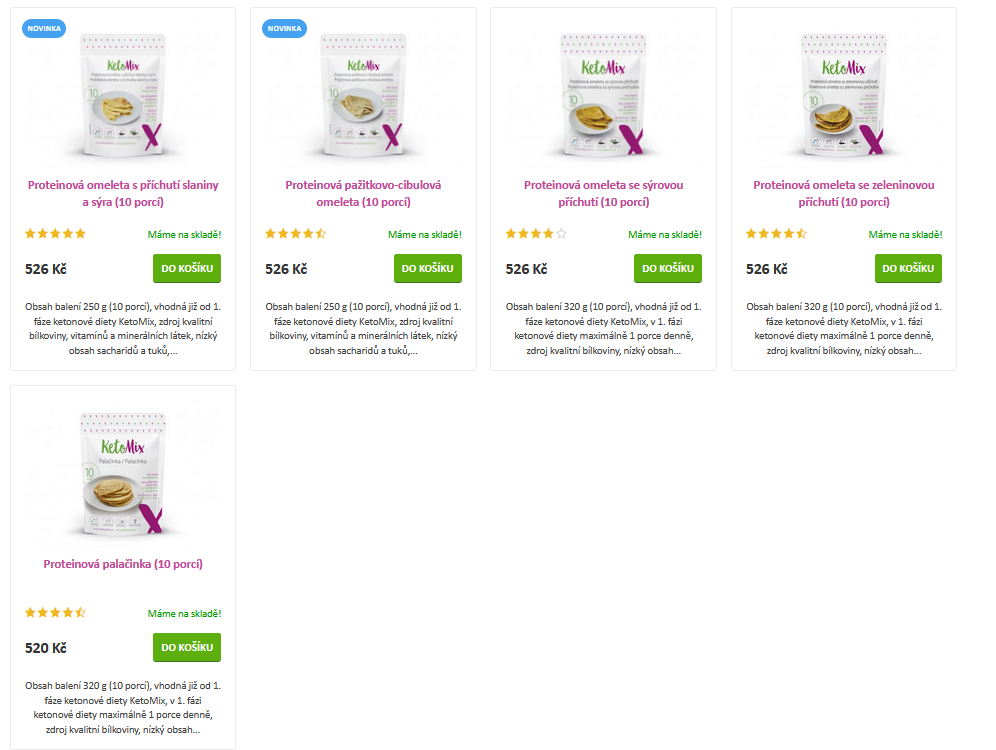996x750 pixels.
Task: Open the sýrová příchuť omelette product image
Action: (x=603, y=95)
